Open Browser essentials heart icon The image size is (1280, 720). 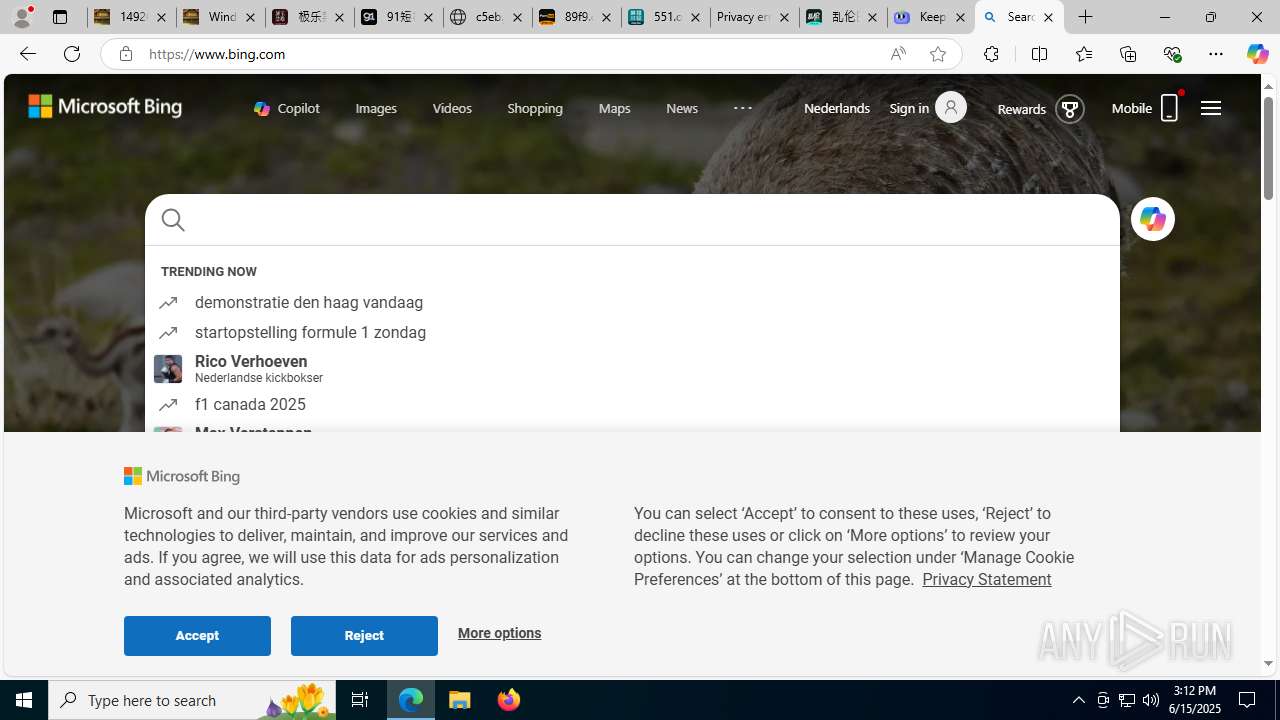coord(1172,54)
